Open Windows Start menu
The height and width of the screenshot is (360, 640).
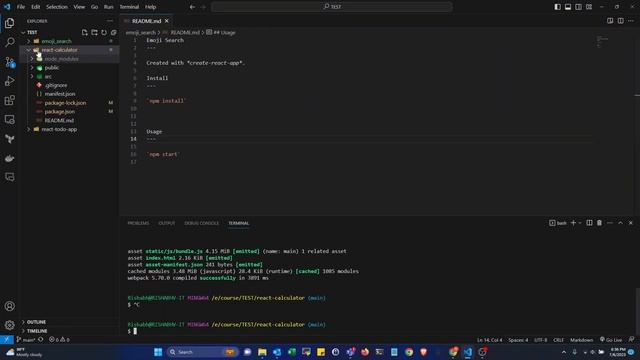coord(158,352)
